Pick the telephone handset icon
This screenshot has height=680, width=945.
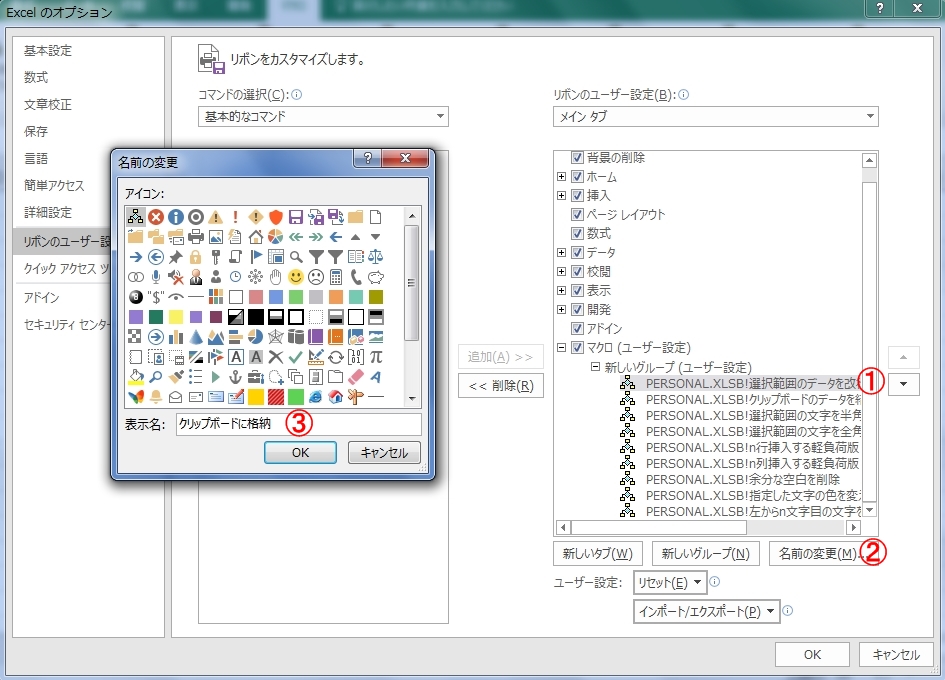pyautogui.click(x=356, y=277)
